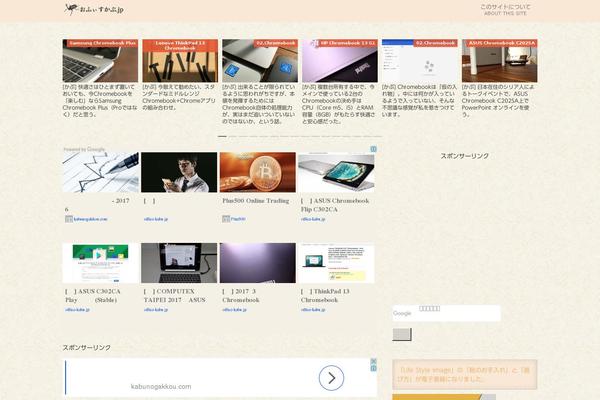Open the ASUS C302CA Play Stable thumbnail
Image resolution: width=600 pixels, height=400 pixels.
point(101,263)
